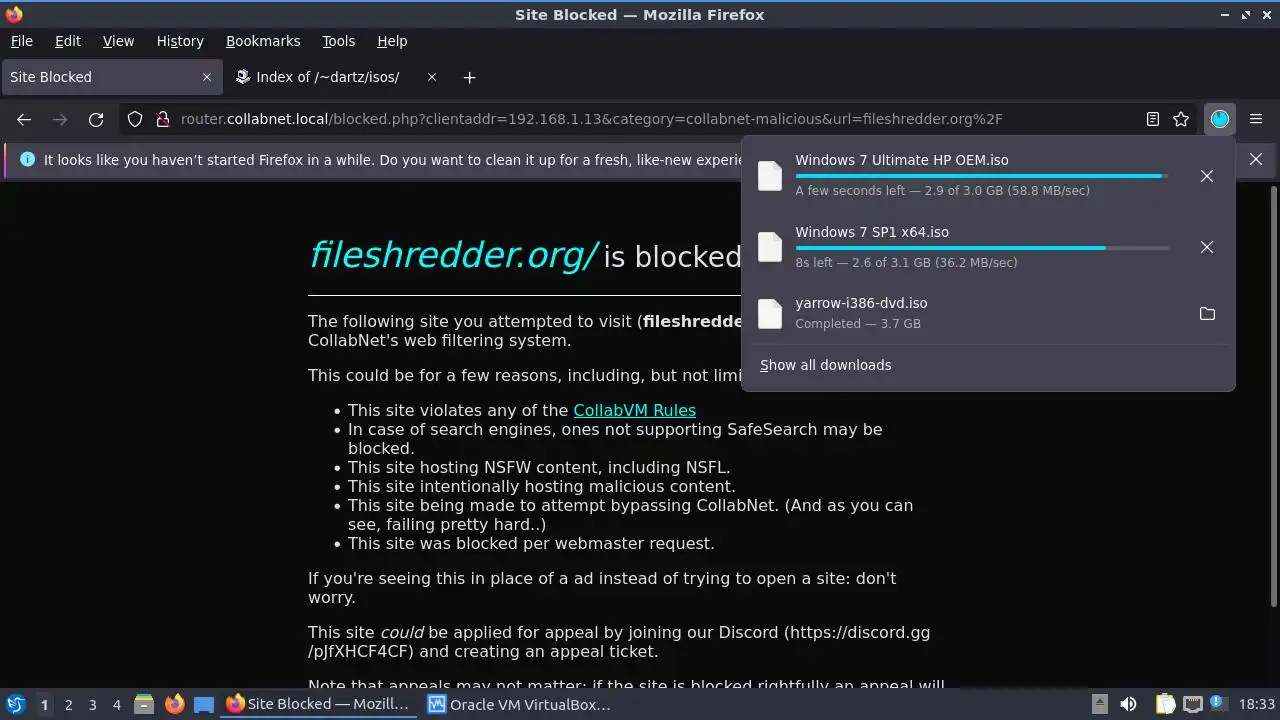
Task: Show desktop via blue taskbar icon
Action: tap(204, 704)
